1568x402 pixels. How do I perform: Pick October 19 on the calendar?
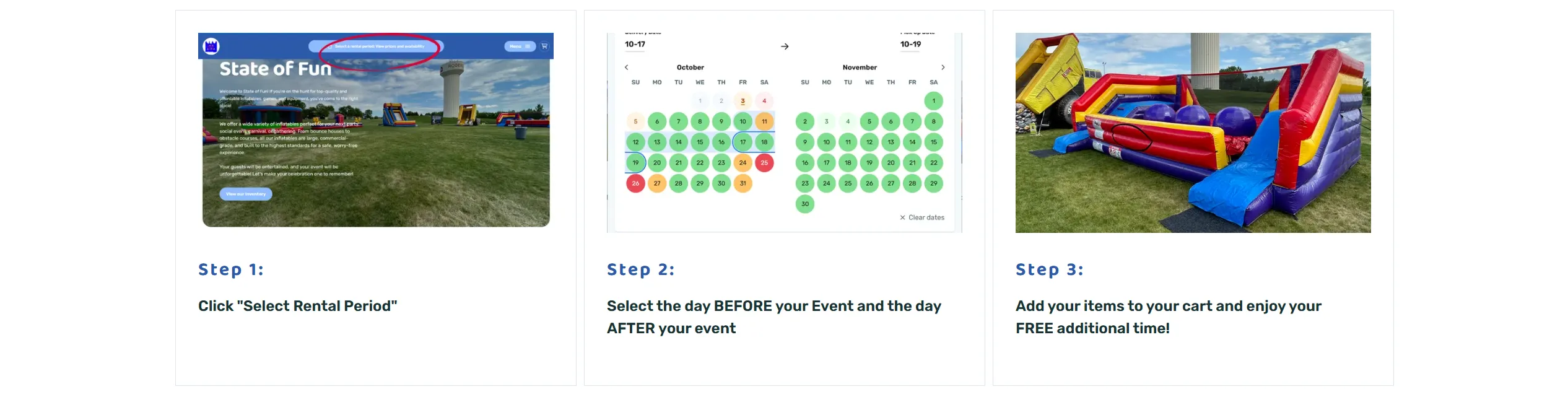pyautogui.click(x=635, y=163)
